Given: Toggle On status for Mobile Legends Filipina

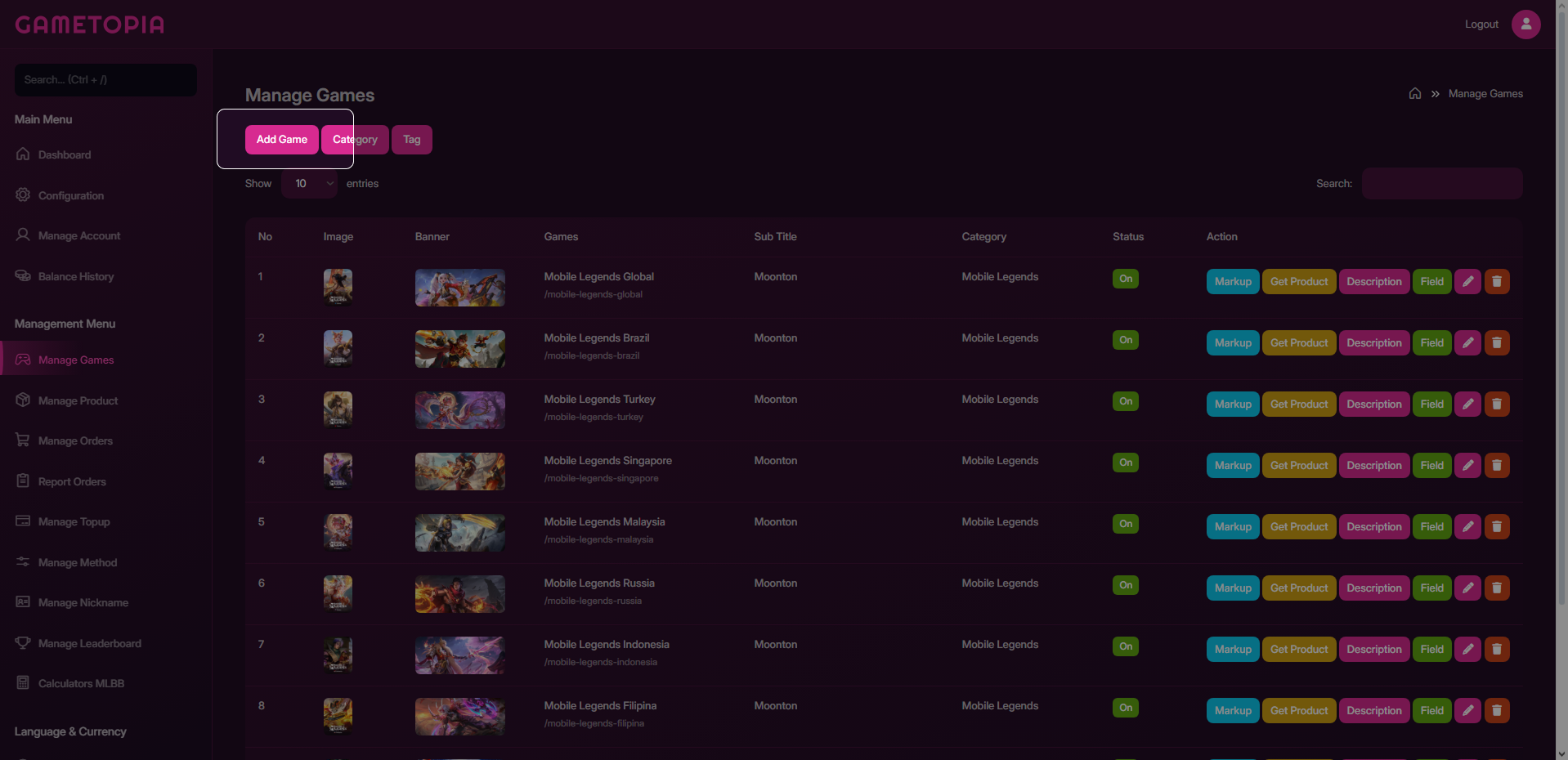Looking at the screenshot, I should coord(1126,708).
